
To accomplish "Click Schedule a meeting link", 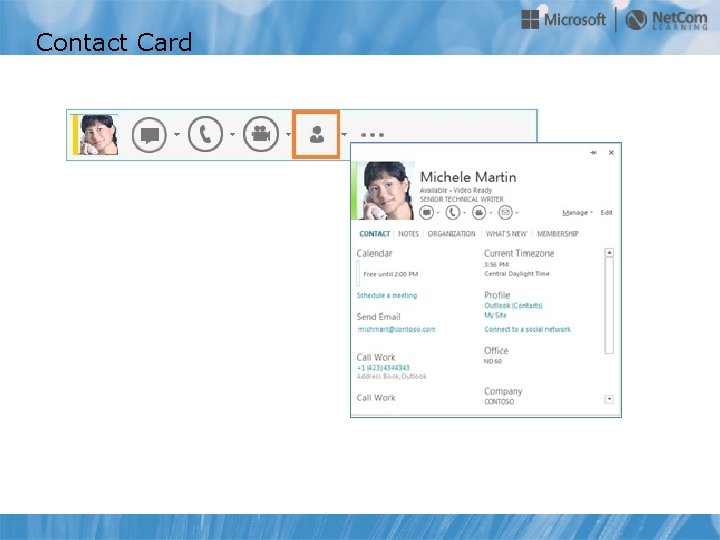I will 387,295.
